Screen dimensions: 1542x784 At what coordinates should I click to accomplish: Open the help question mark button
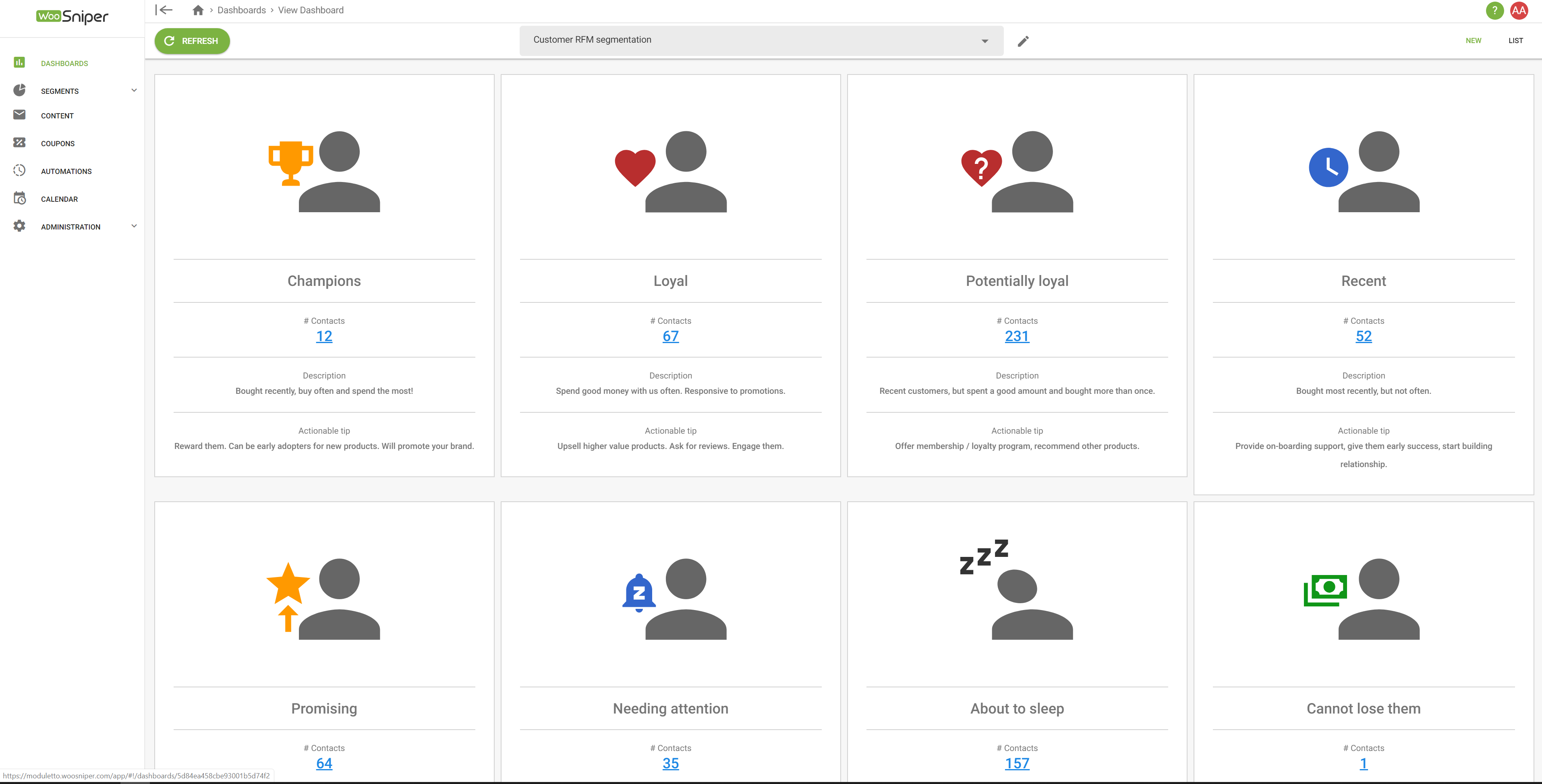(x=1494, y=10)
